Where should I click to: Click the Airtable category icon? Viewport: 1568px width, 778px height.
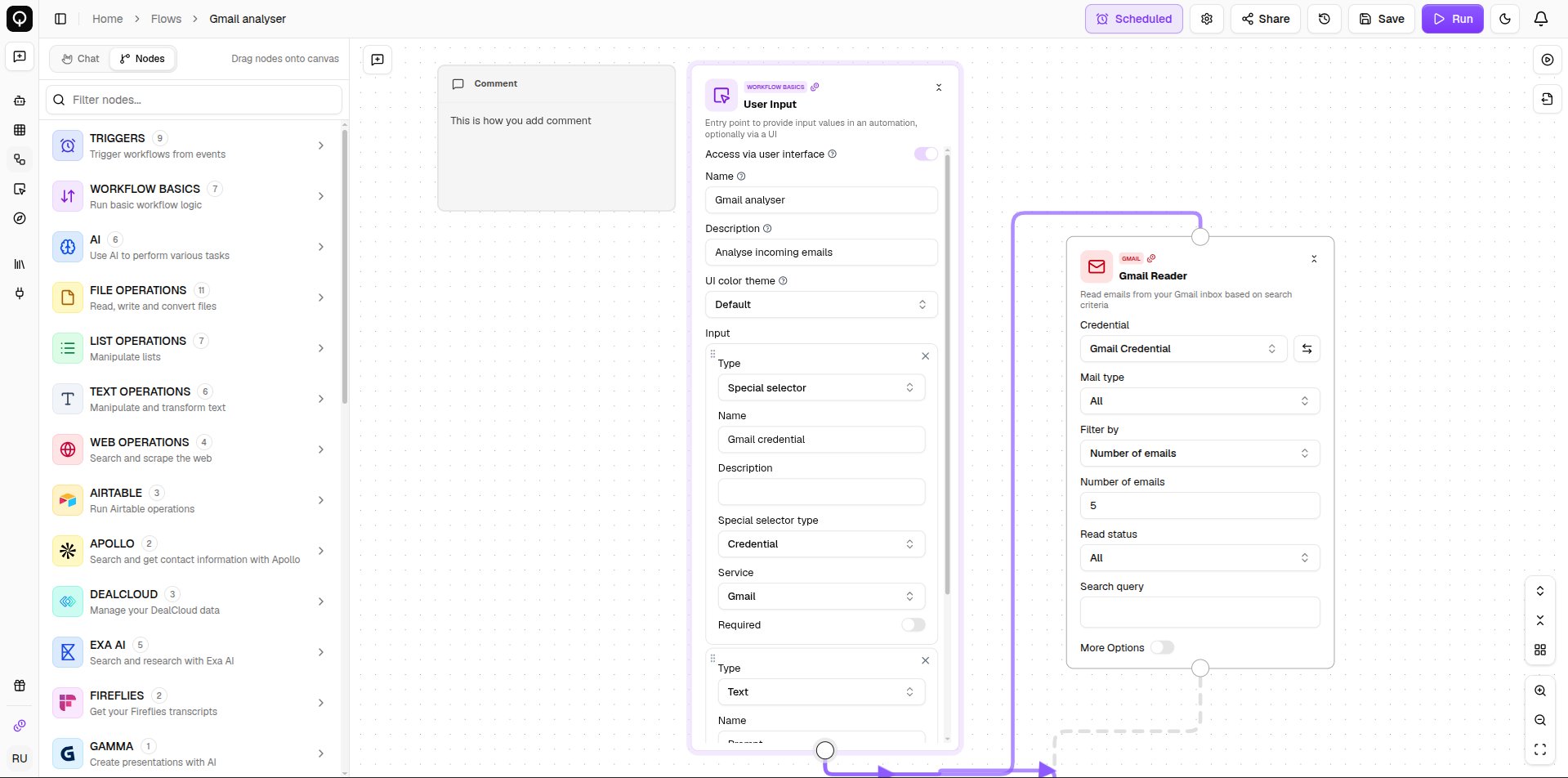point(68,500)
